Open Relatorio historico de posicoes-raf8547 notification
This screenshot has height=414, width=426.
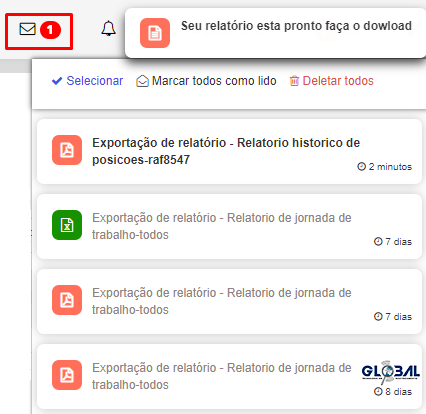pos(229,151)
